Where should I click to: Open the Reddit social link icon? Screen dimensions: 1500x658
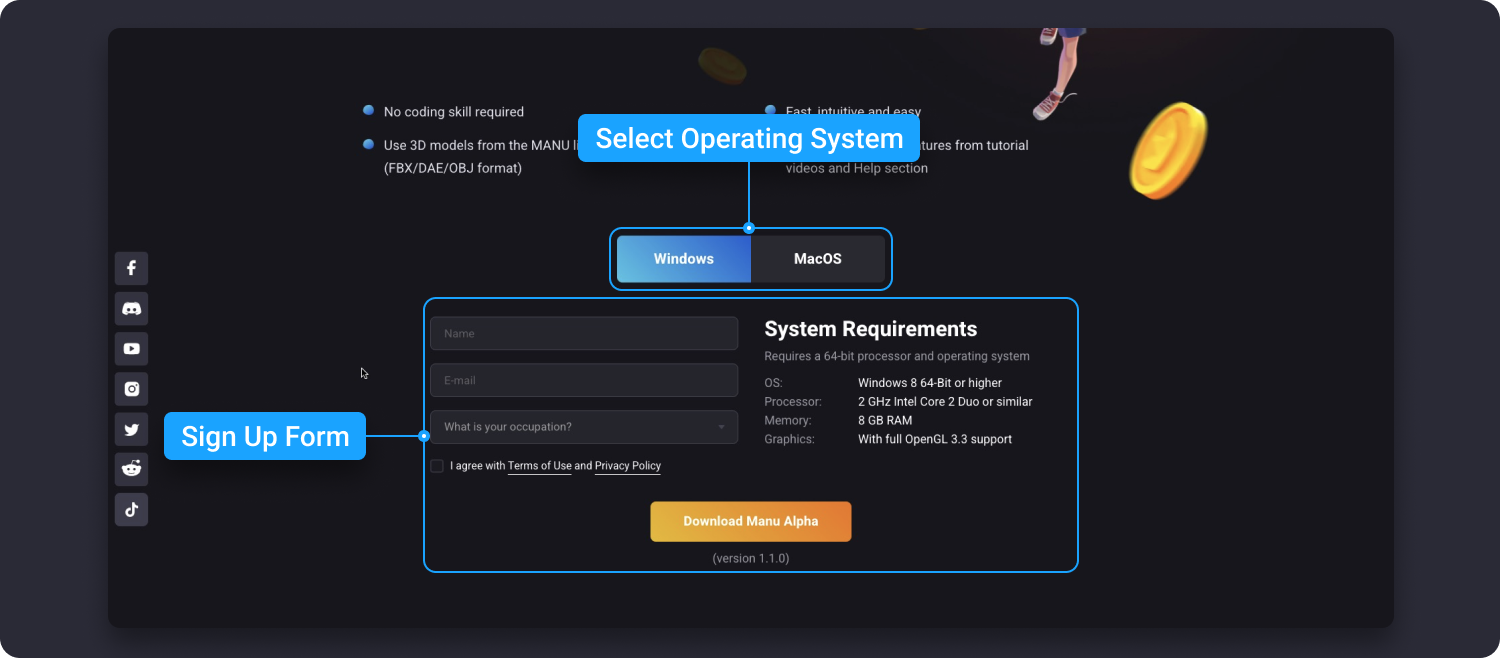click(x=131, y=469)
